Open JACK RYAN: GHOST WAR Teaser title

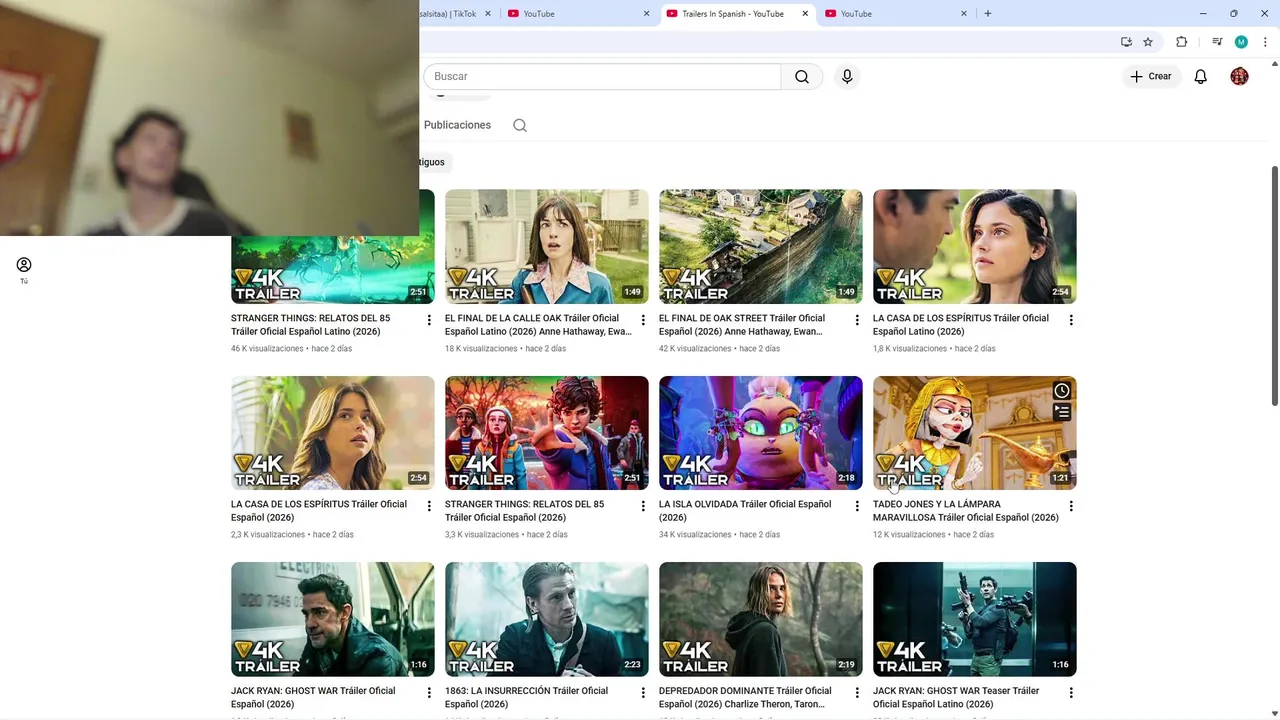pos(956,697)
